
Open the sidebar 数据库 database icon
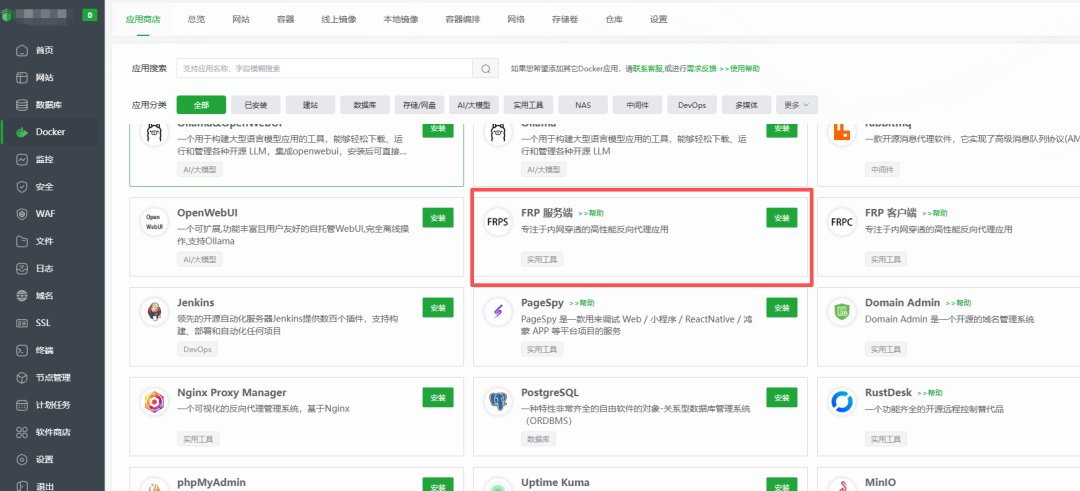coord(21,105)
